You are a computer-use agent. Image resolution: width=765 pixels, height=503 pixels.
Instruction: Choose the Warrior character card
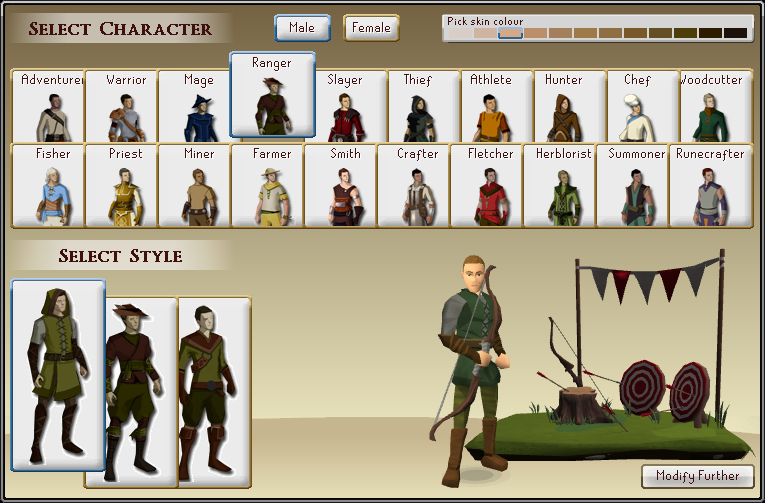(x=121, y=107)
